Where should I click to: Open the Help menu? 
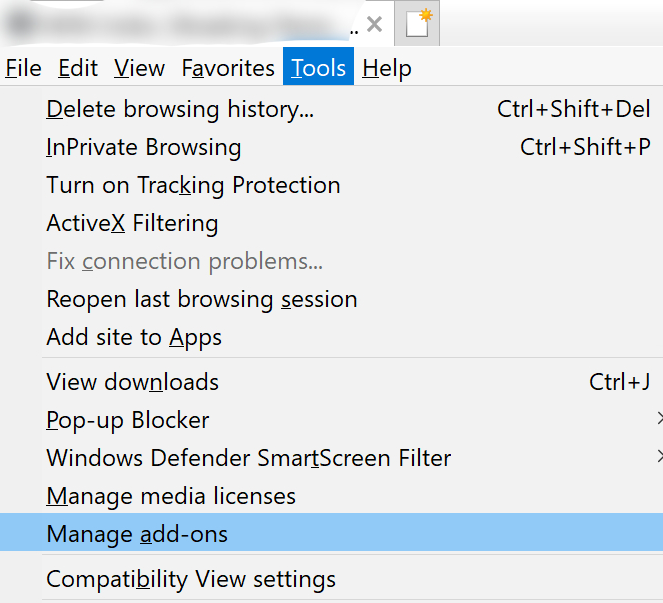click(387, 68)
